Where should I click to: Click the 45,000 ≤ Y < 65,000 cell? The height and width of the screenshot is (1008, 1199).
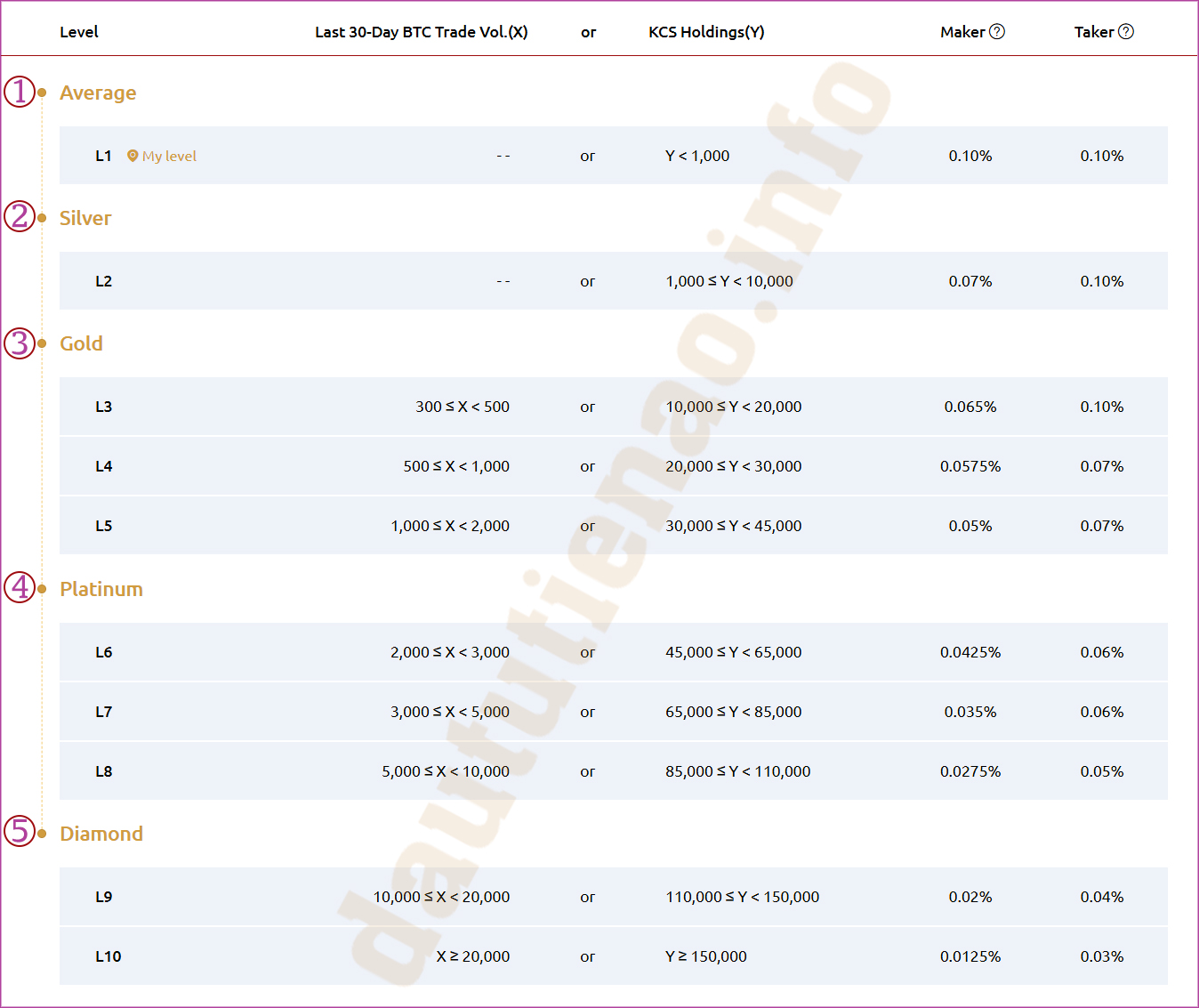click(734, 652)
